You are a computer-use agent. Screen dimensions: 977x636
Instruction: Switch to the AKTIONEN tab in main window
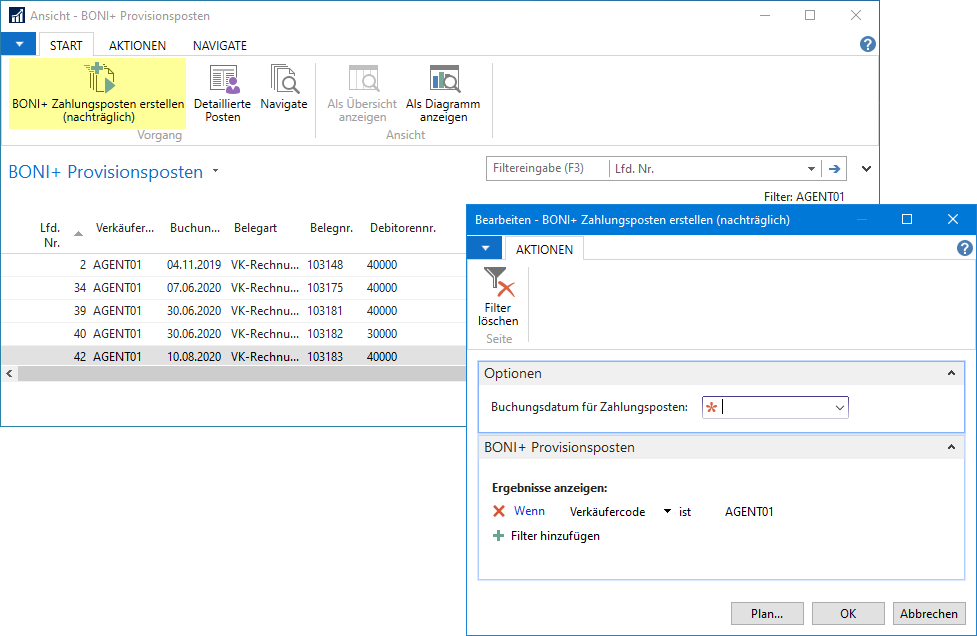tap(137, 45)
